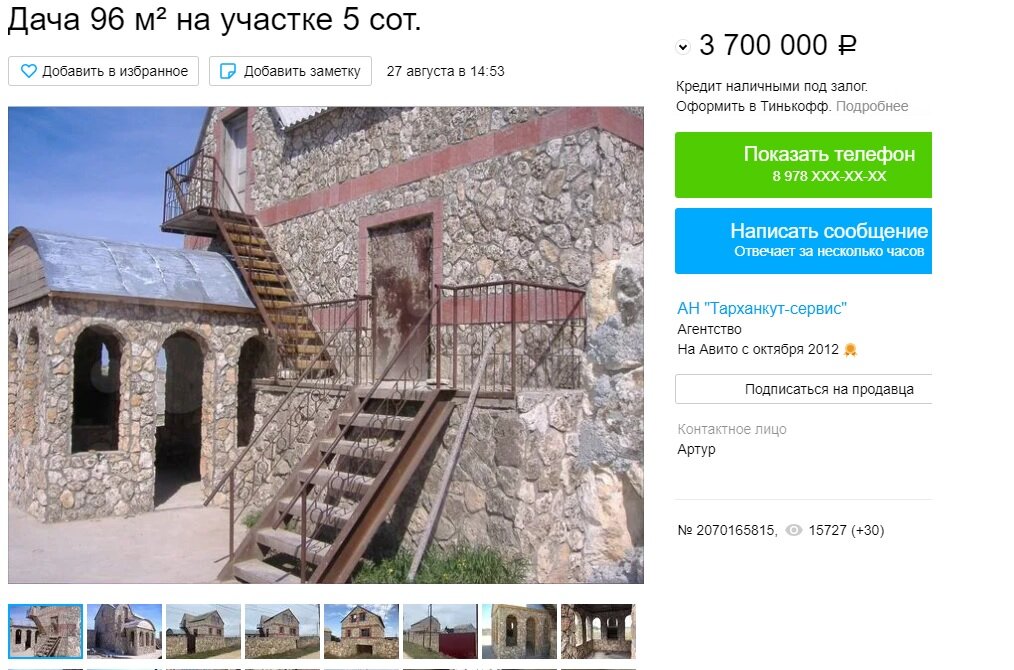Click the eye views icon near 15727
The image size is (1014, 670).
point(793,530)
